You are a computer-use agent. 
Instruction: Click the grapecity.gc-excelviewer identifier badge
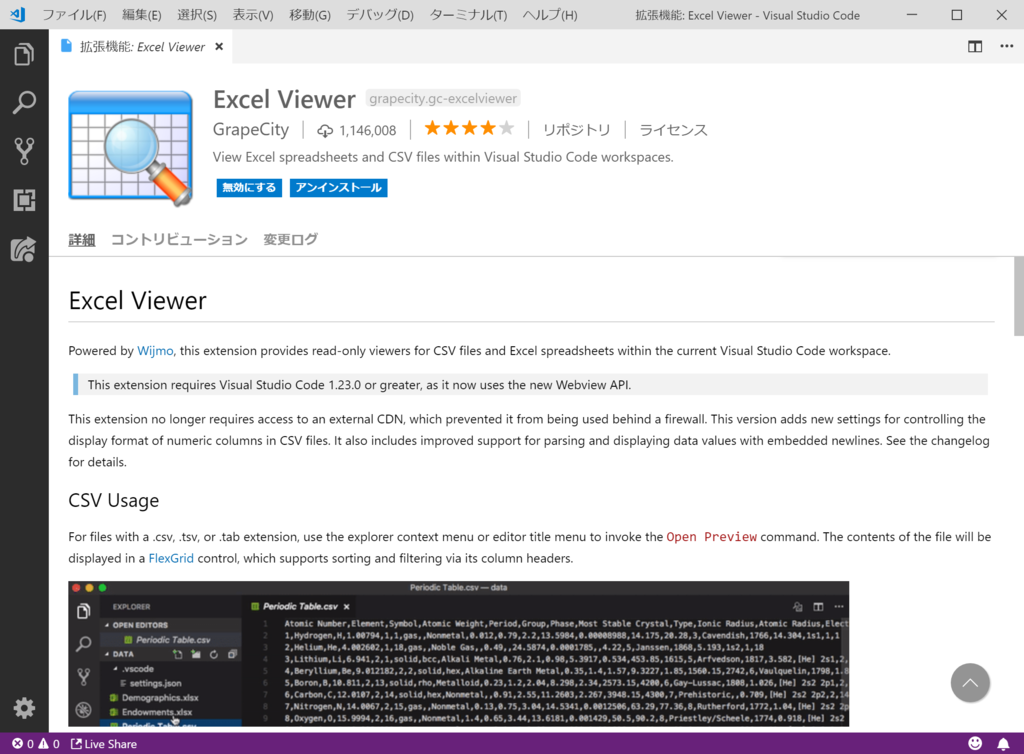tap(443, 99)
